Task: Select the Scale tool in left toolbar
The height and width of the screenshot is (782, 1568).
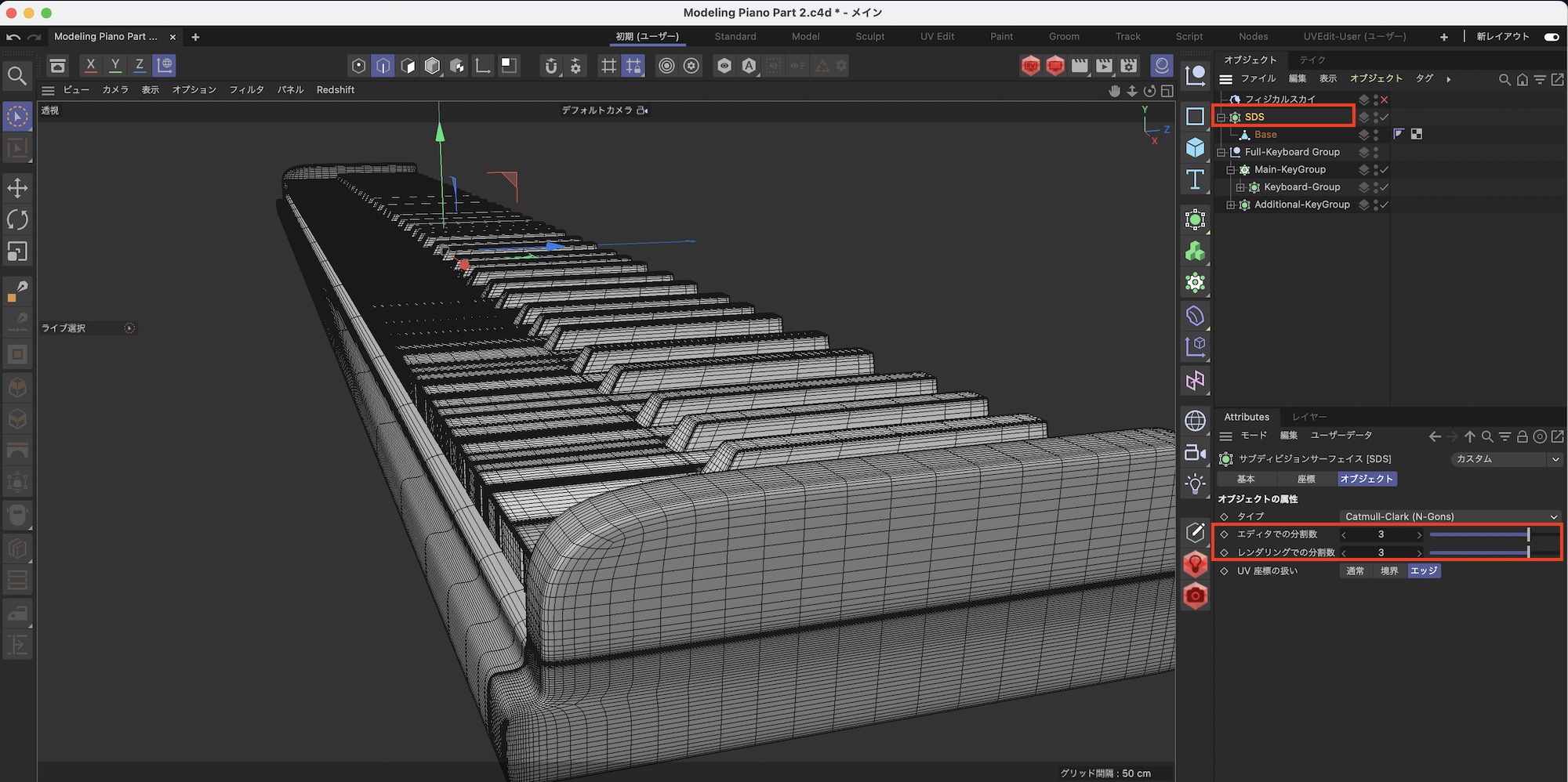Action: click(17, 252)
